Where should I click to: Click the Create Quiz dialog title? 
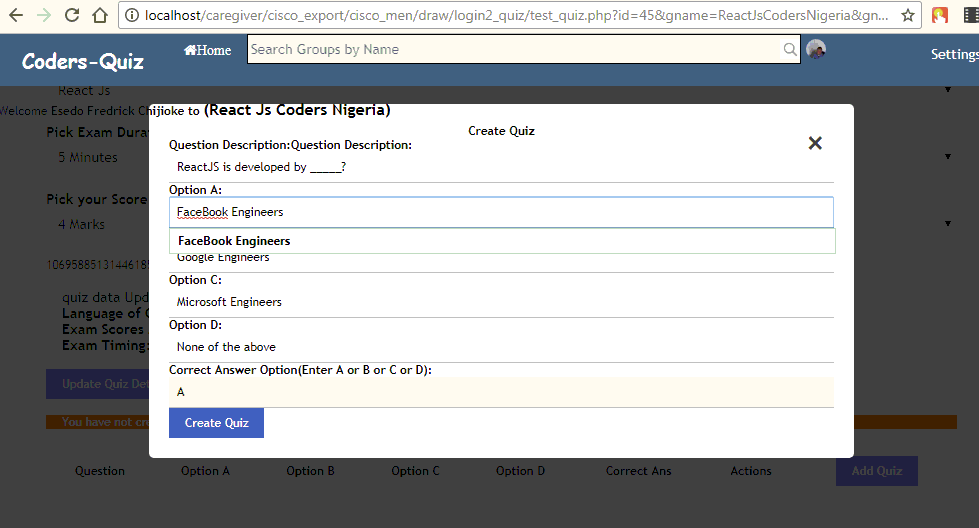pyautogui.click(x=501, y=131)
